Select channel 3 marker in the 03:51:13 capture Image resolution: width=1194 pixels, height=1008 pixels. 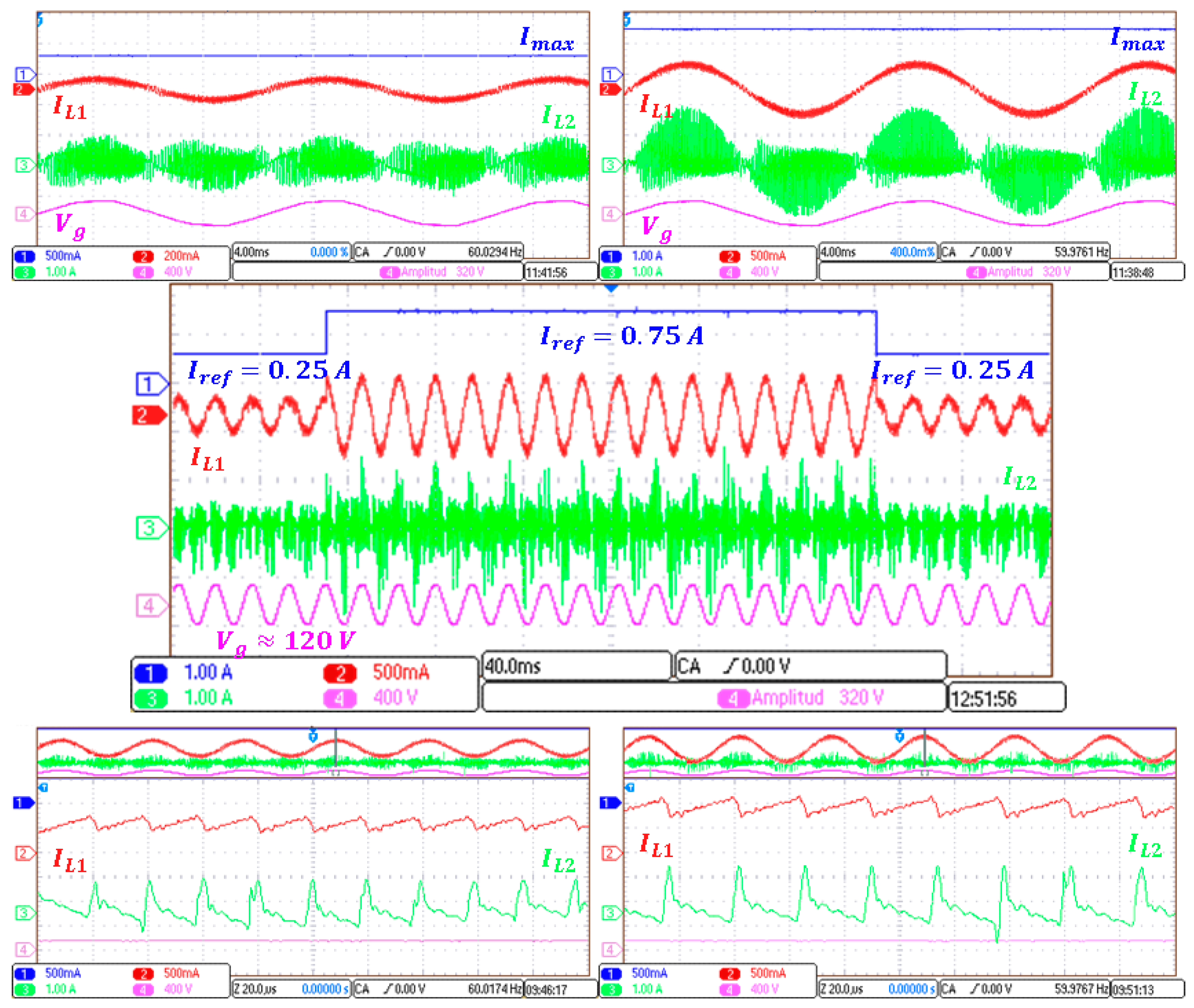coord(612,913)
